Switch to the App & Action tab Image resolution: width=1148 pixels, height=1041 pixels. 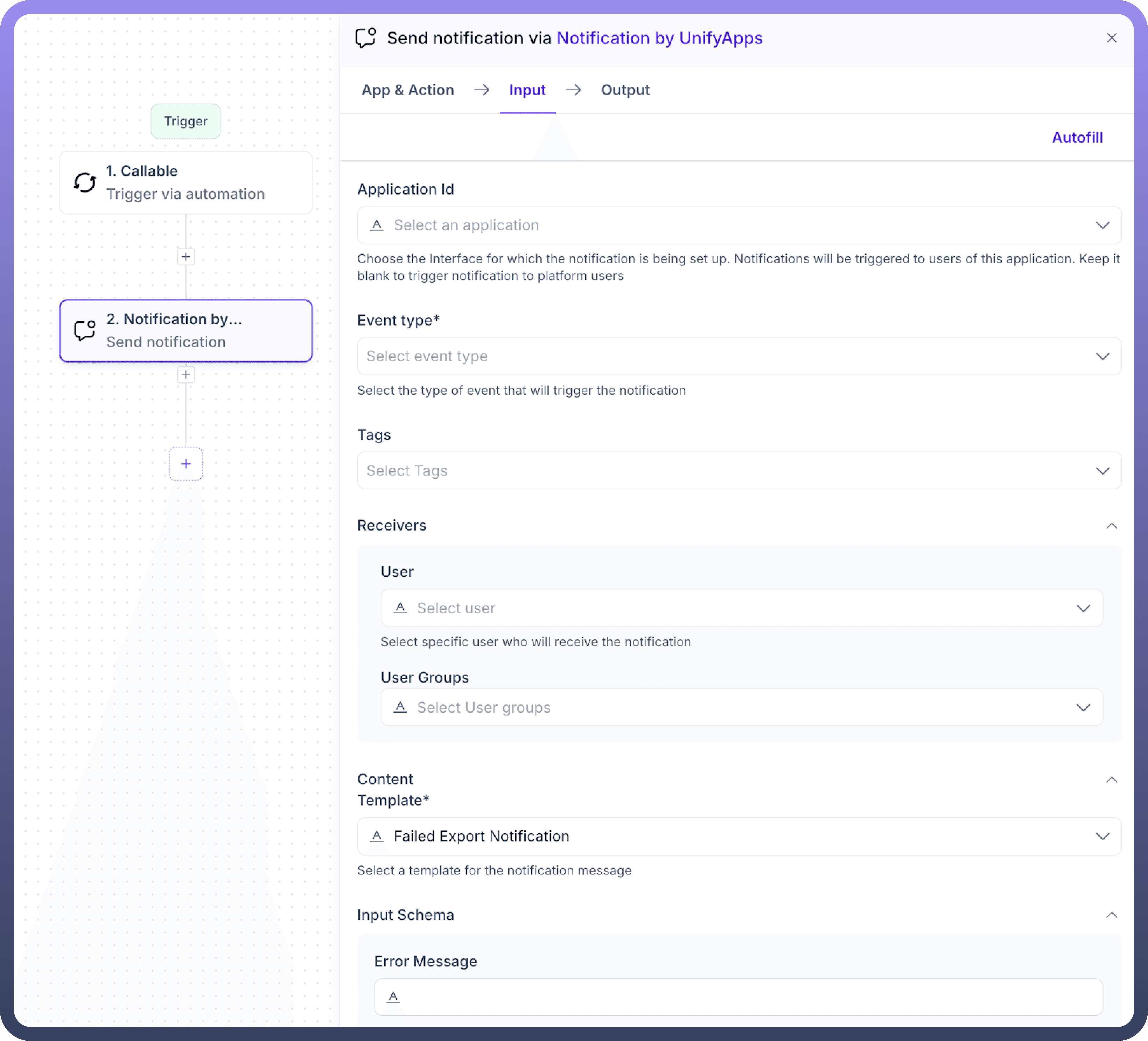pyautogui.click(x=408, y=90)
